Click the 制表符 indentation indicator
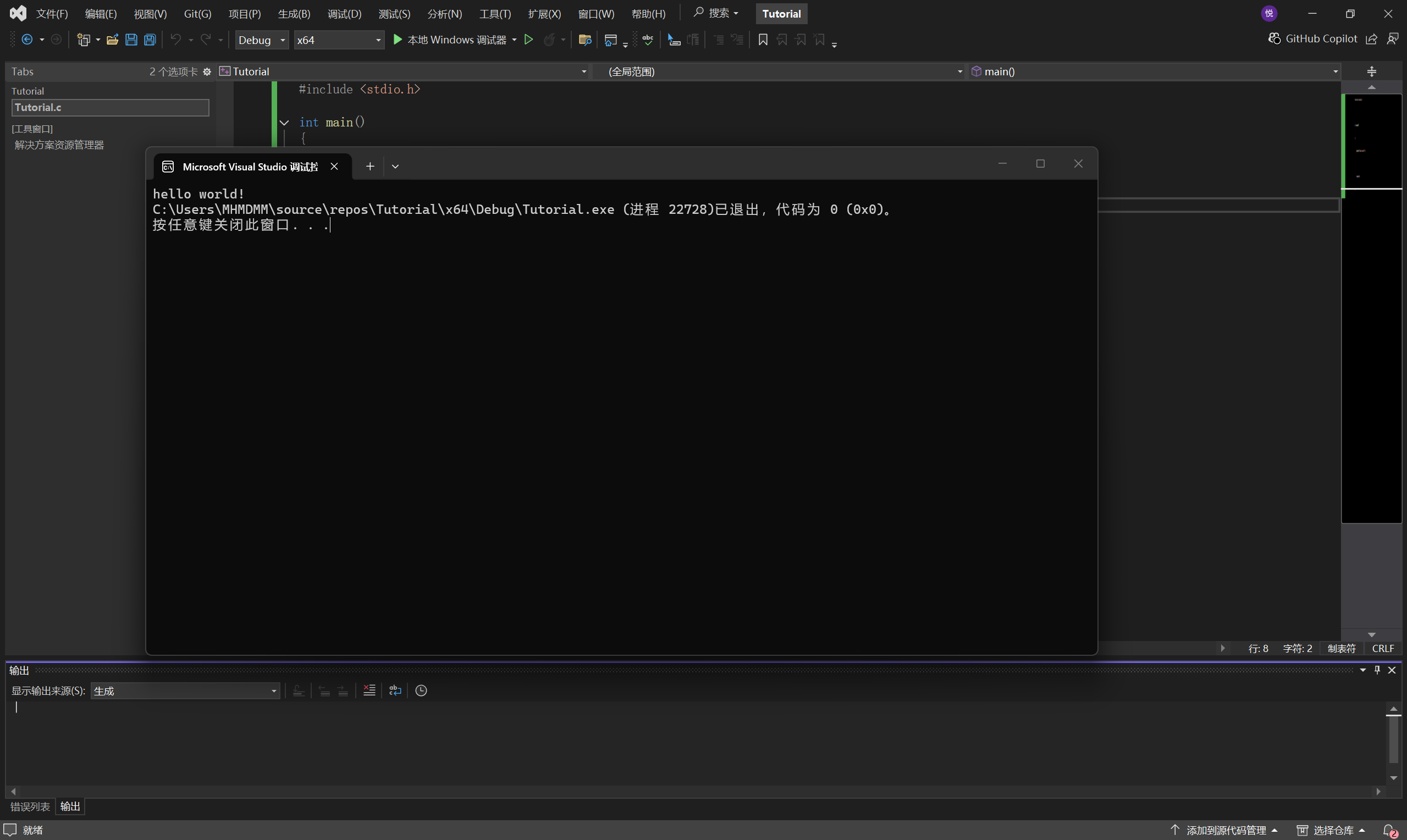This screenshot has height=840, width=1407. 1342,649
